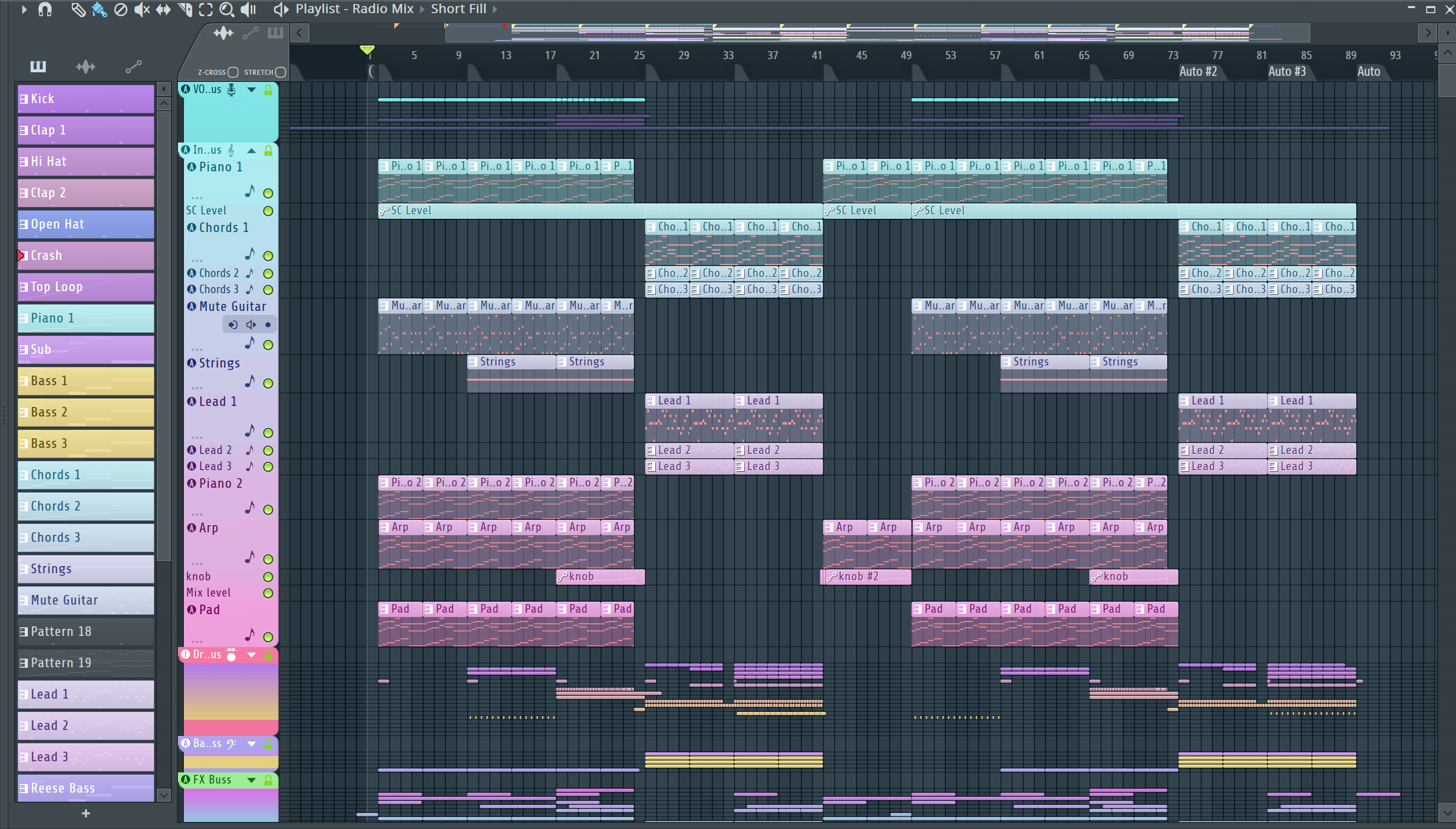Select the pencil draw tool
This screenshot has height=829, width=1456.
click(77, 9)
